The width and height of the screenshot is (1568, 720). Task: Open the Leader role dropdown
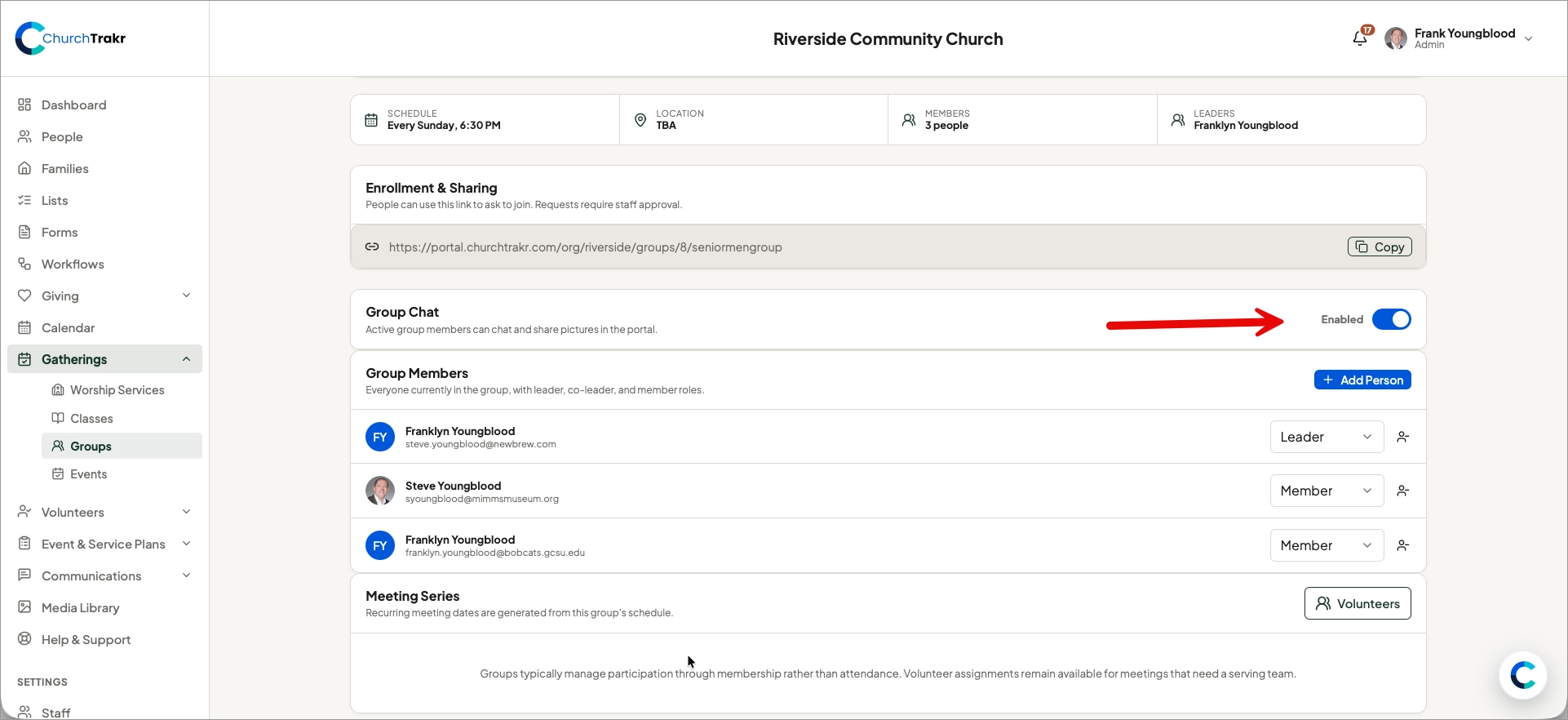(1327, 438)
